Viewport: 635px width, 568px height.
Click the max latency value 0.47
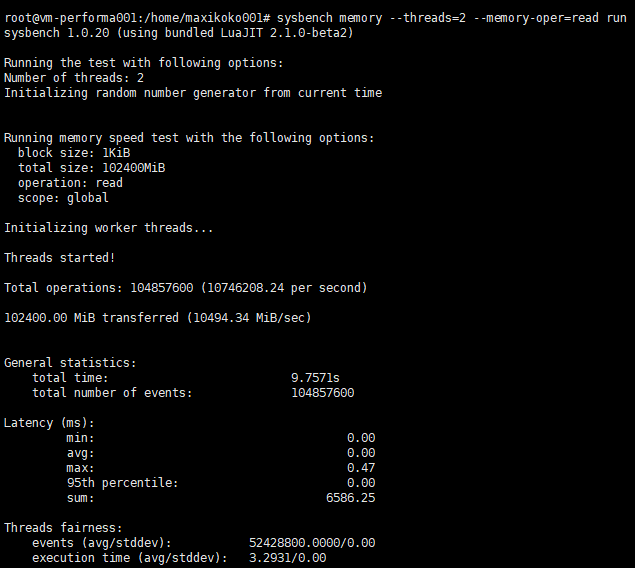coord(361,468)
